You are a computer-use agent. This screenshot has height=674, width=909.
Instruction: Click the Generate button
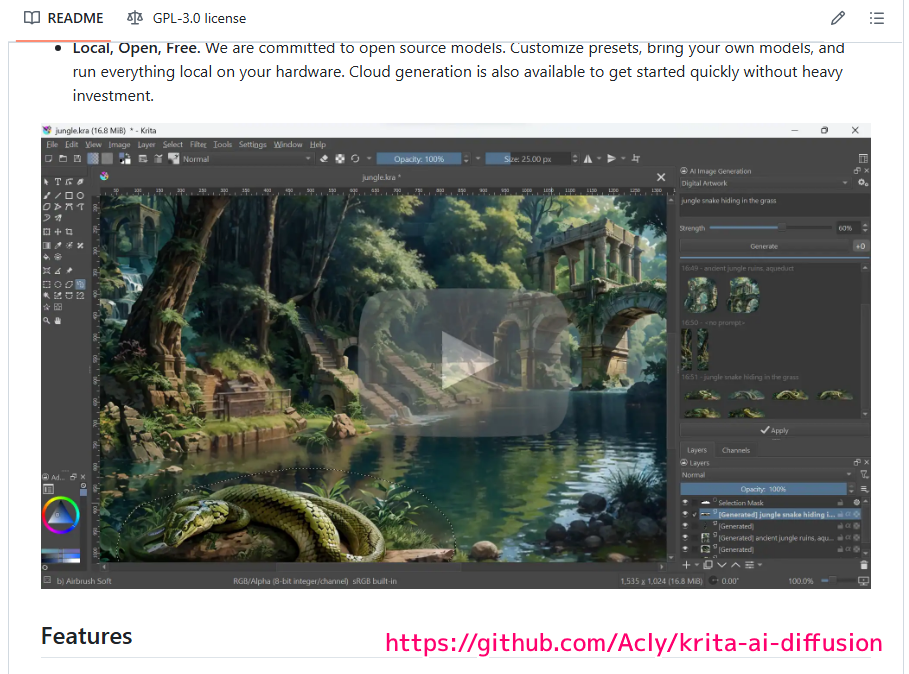click(764, 246)
